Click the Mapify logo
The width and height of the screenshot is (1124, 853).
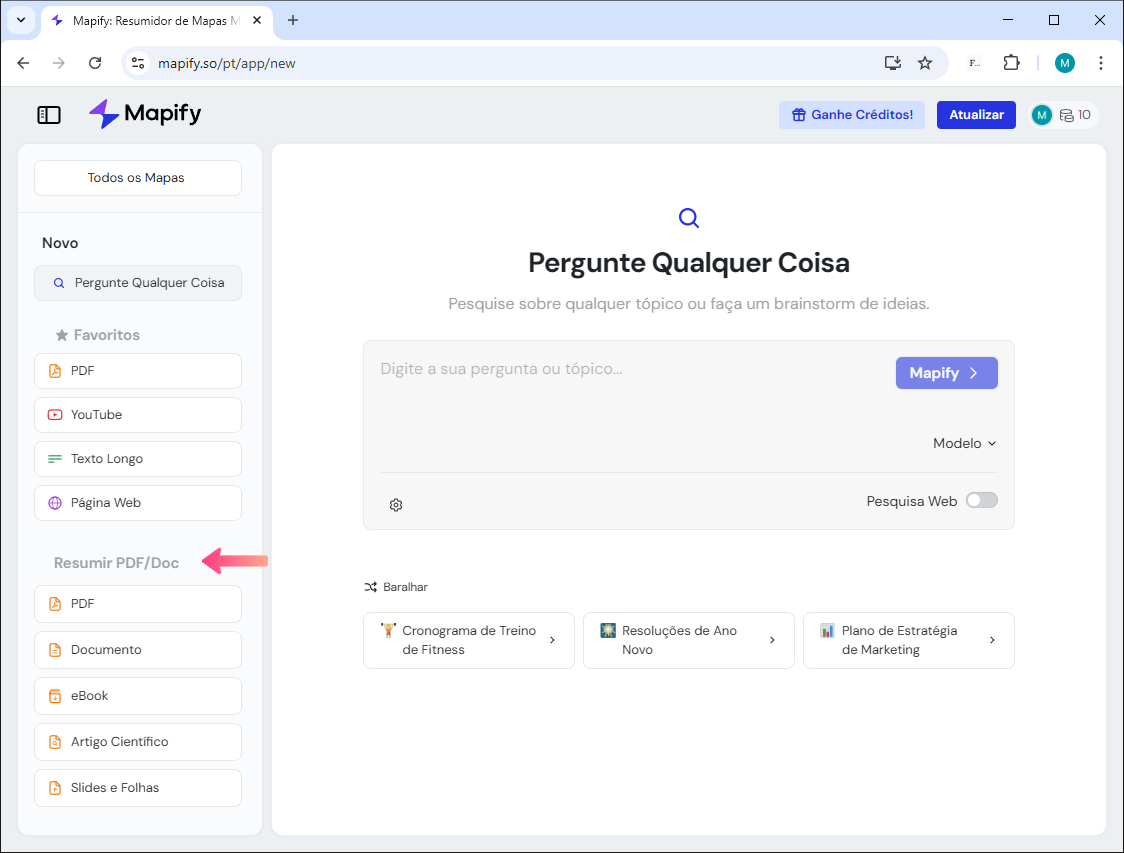tap(145, 114)
